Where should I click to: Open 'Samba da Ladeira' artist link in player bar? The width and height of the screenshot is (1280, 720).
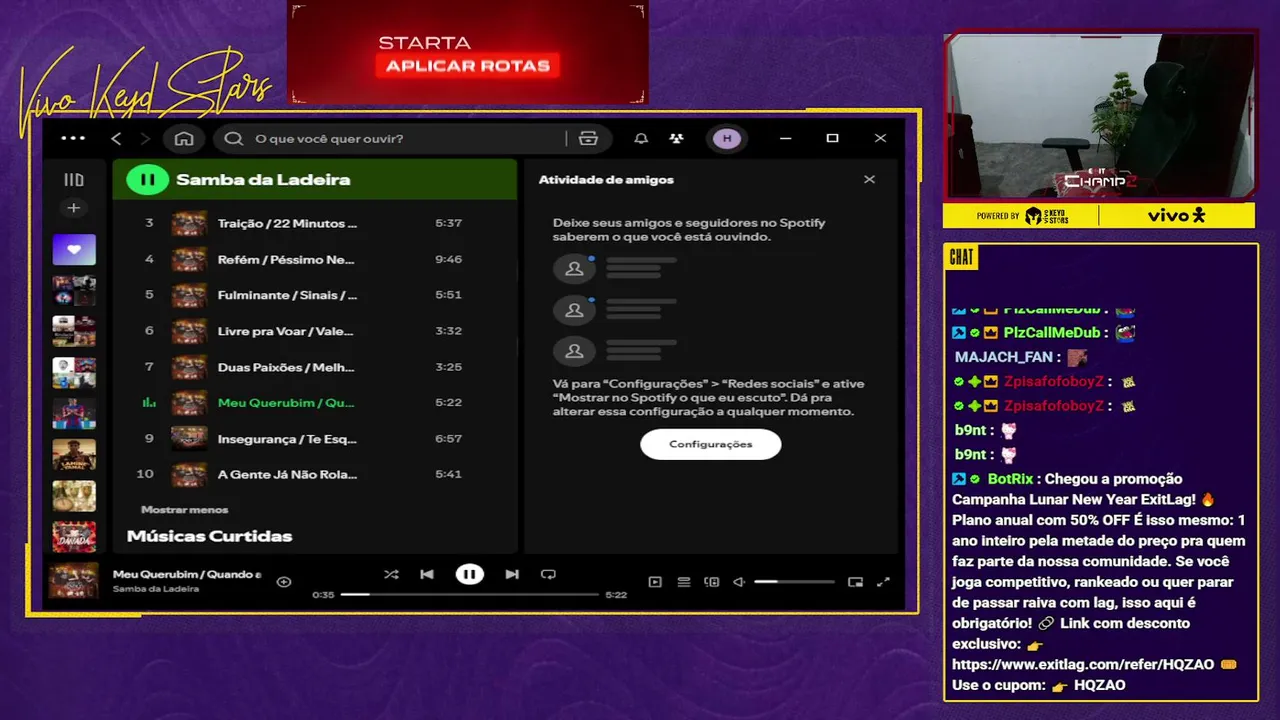click(x=156, y=589)
